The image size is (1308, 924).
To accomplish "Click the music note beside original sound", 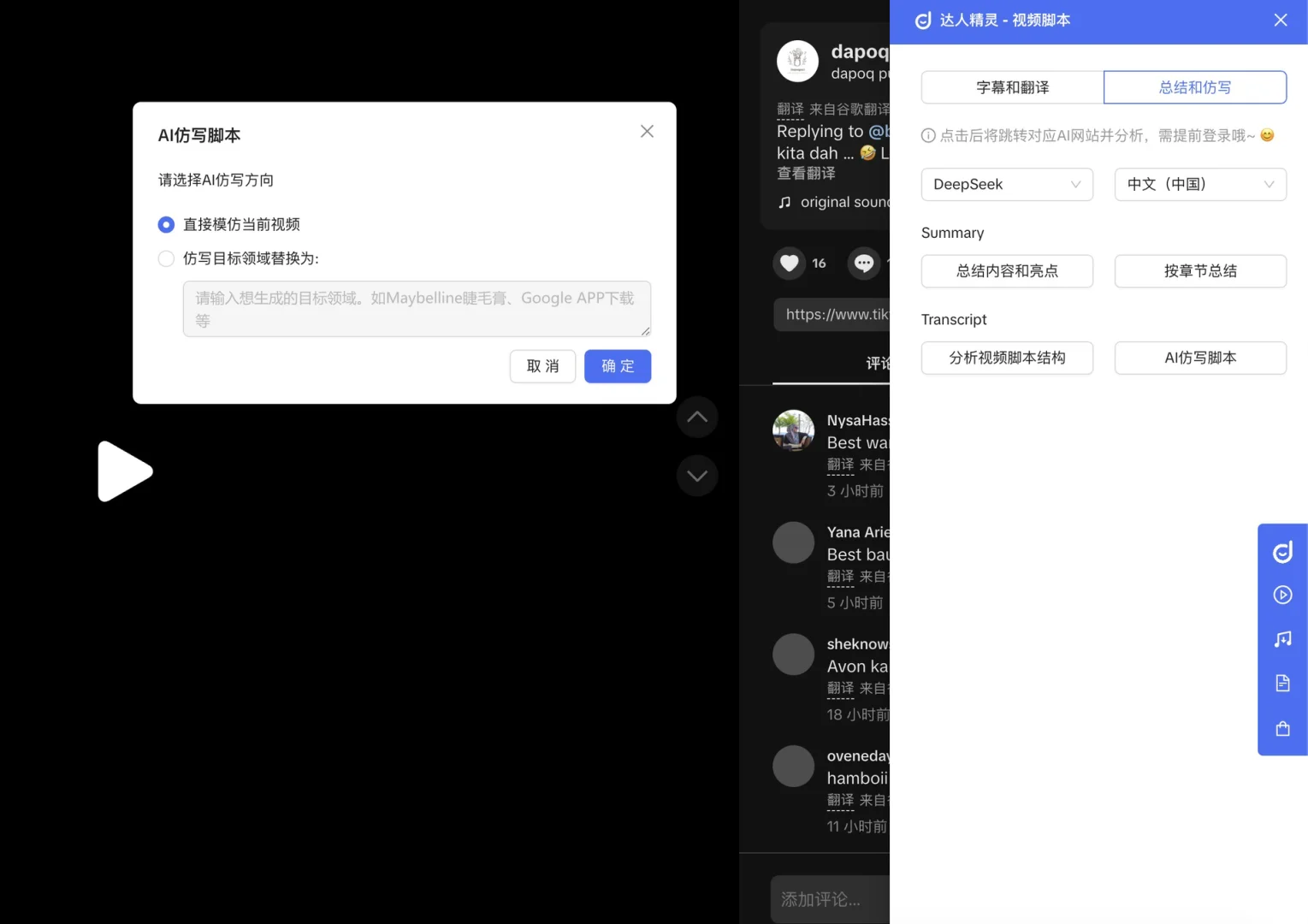I will [x=785, y=201].
